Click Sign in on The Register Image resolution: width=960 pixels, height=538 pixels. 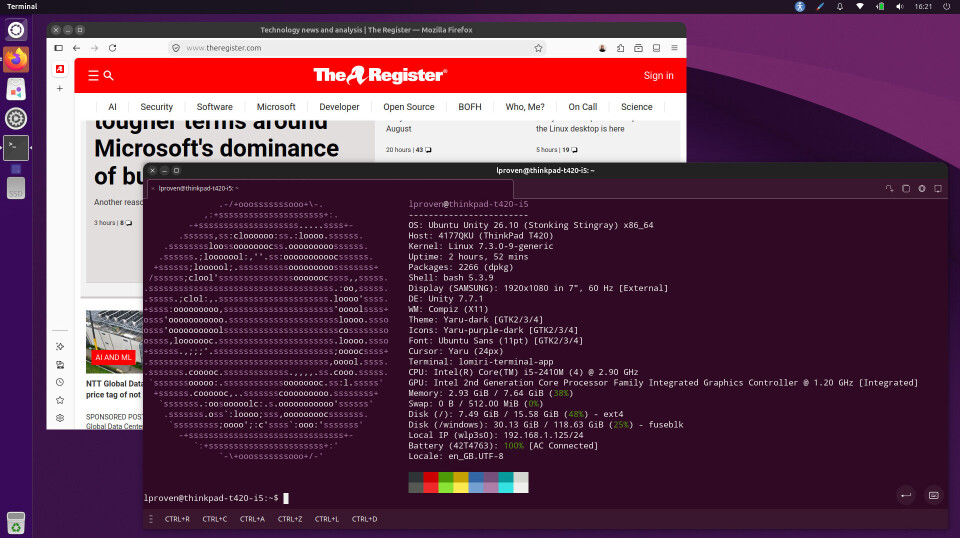(658, 75)
